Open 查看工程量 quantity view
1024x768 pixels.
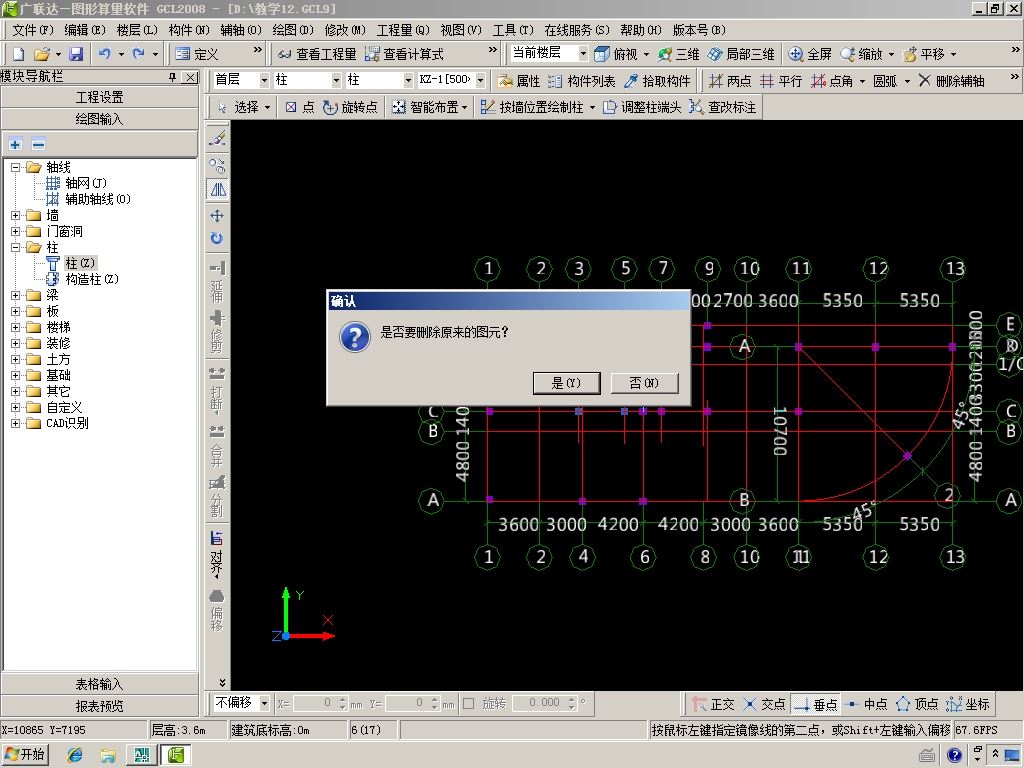(316, 54)
